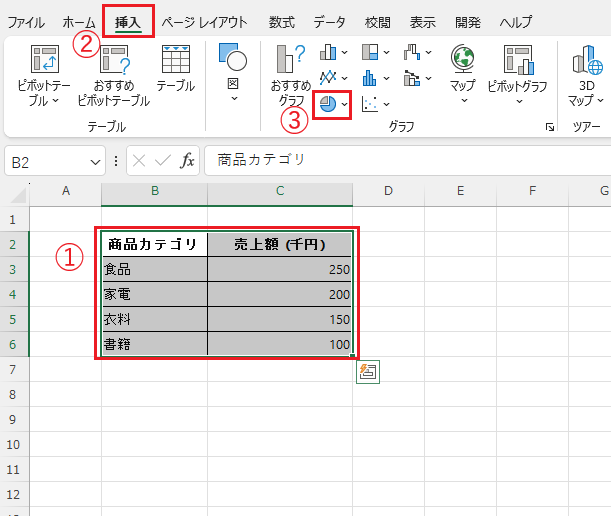Expand the PivotChart dropdown chevron
Viewport: 611px width, 516px height.
click(519, 101)
